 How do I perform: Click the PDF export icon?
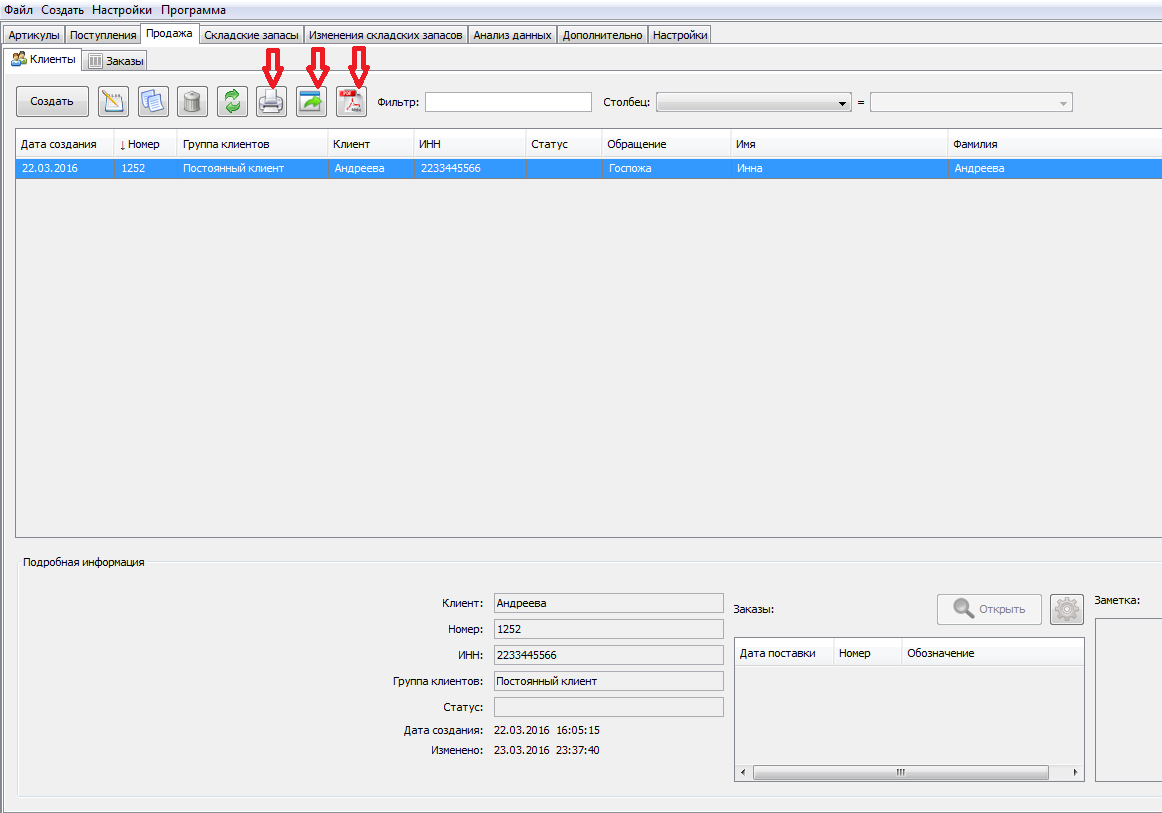(x=351, y=102)
